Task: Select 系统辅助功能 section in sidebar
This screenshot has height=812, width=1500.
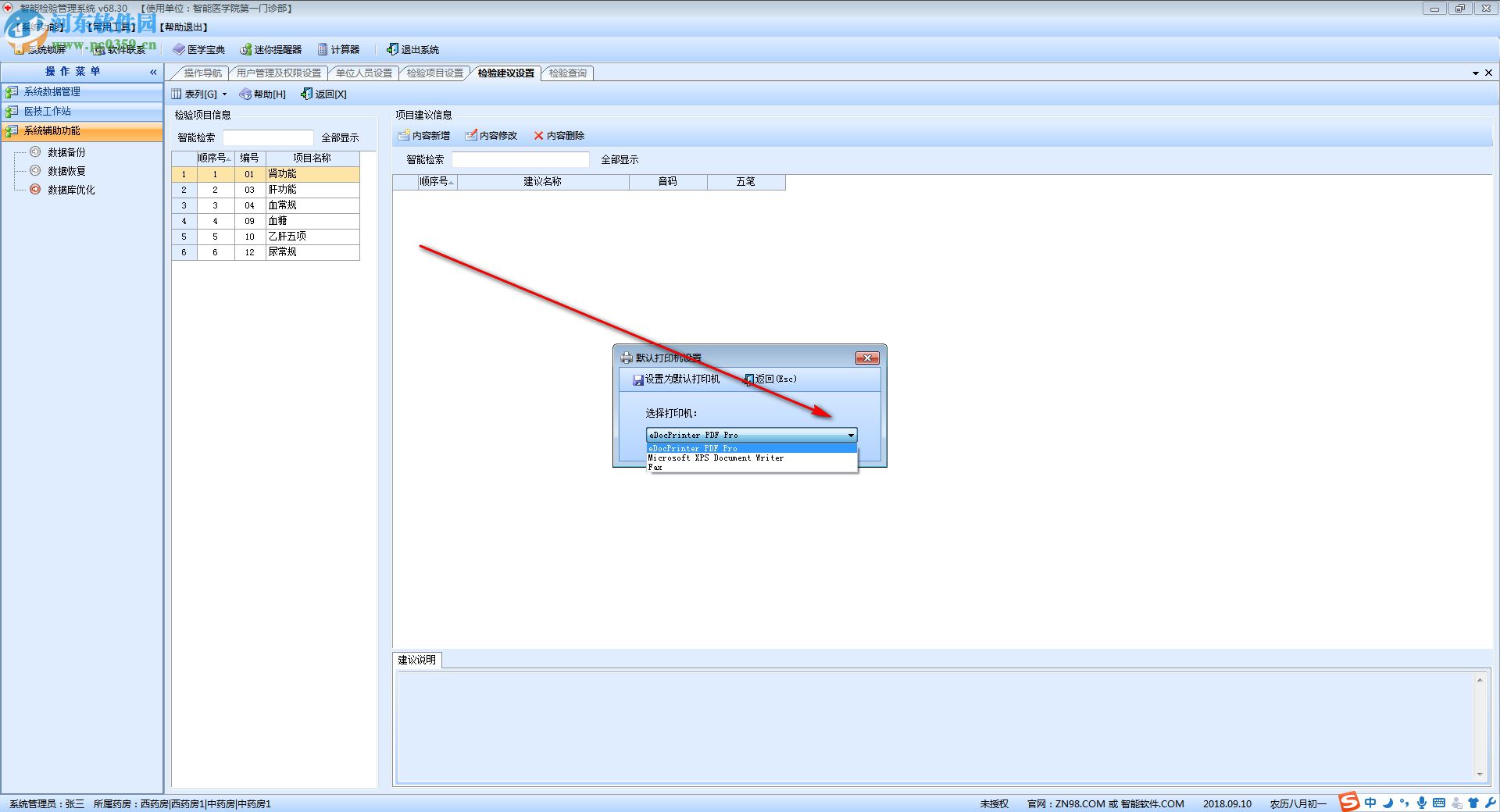Action: tap(82, 130)
